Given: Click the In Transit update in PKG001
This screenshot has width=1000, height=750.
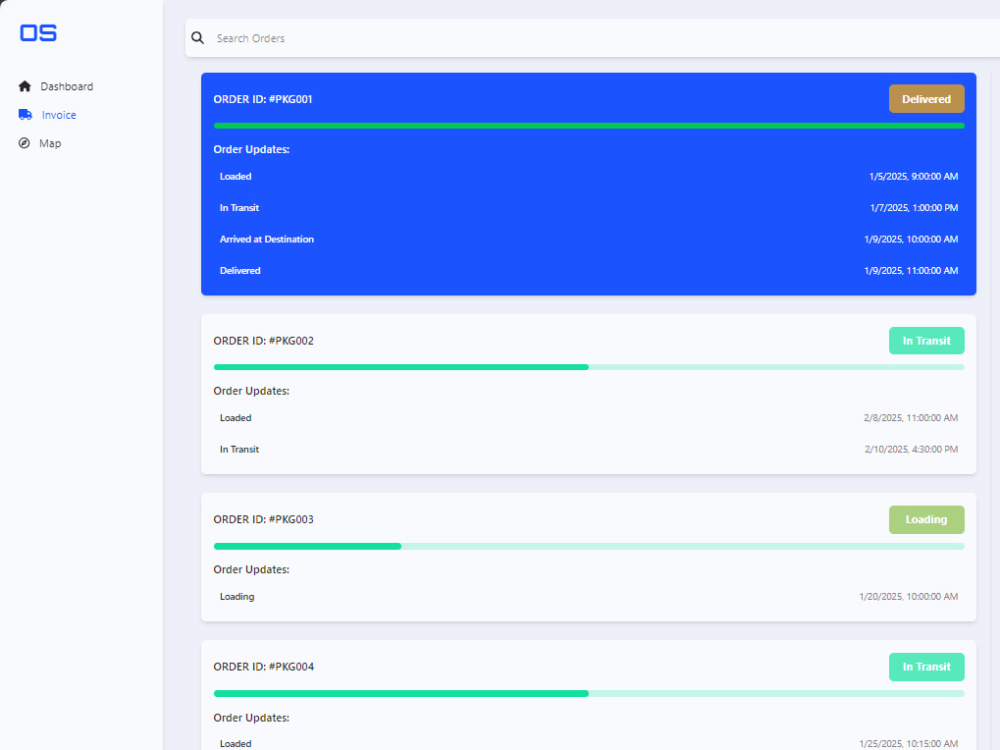Looking at the screenshot, I should coord(239,207).
